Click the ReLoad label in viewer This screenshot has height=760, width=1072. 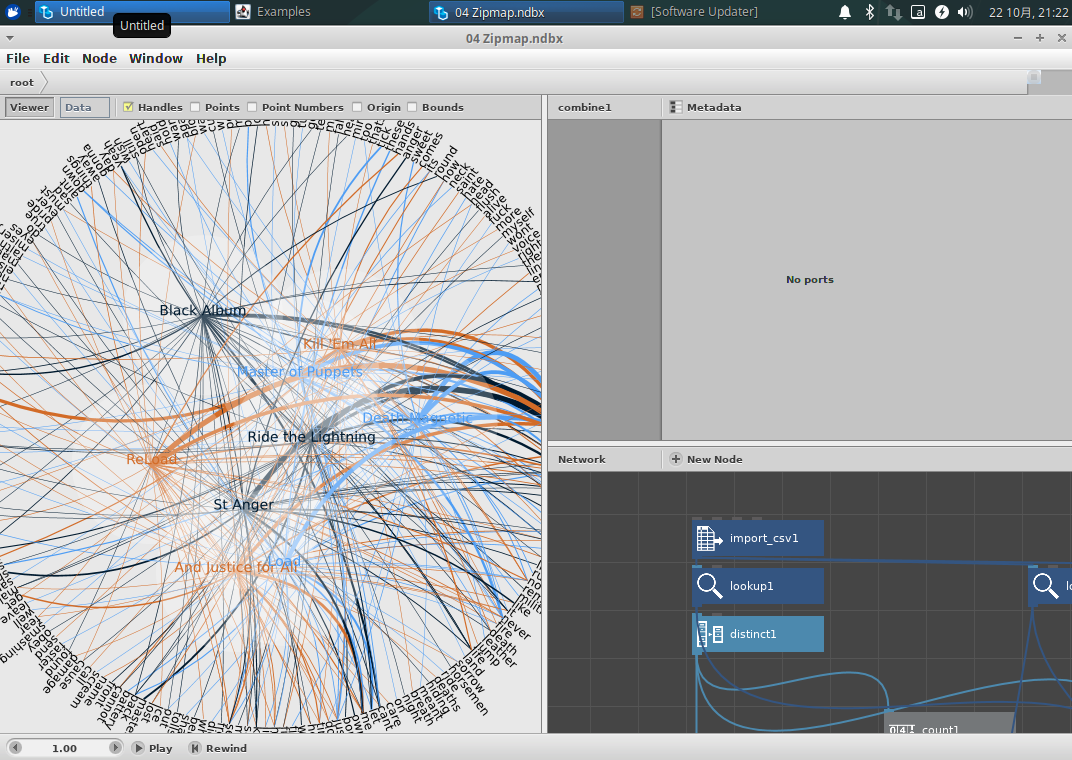point(152,459)
